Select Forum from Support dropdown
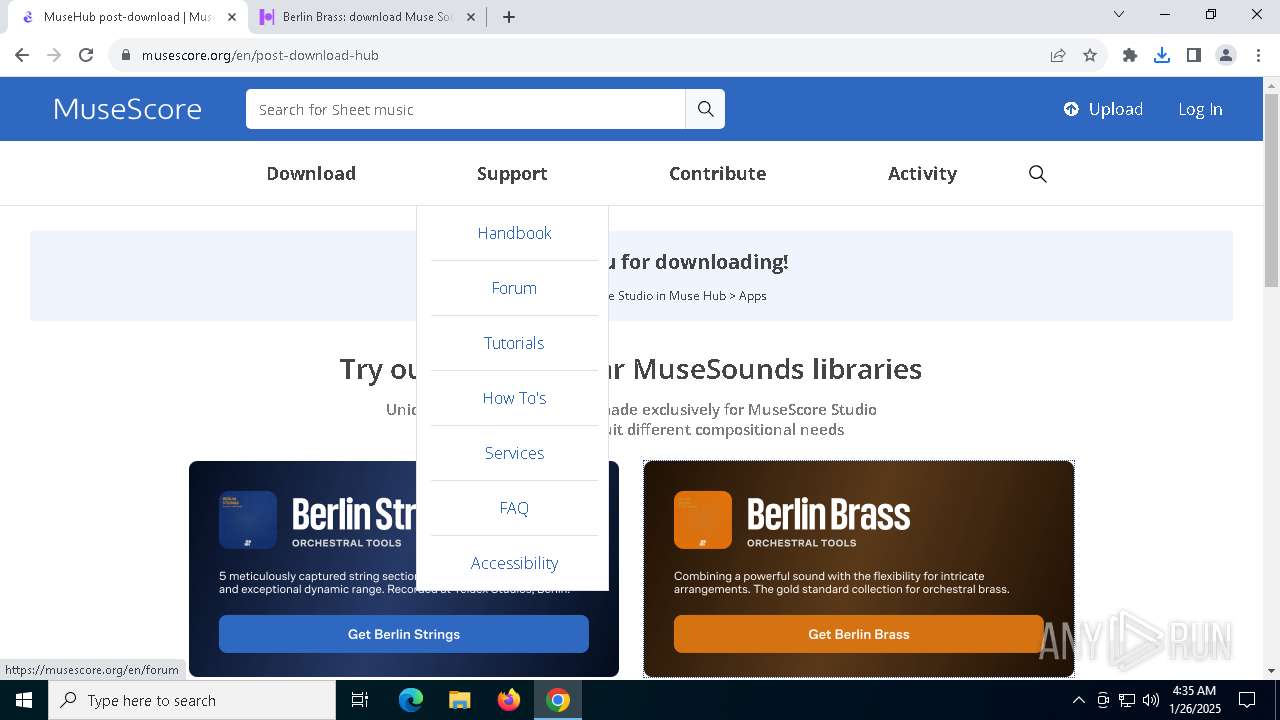1280x720 pixels. coord(514,288)
